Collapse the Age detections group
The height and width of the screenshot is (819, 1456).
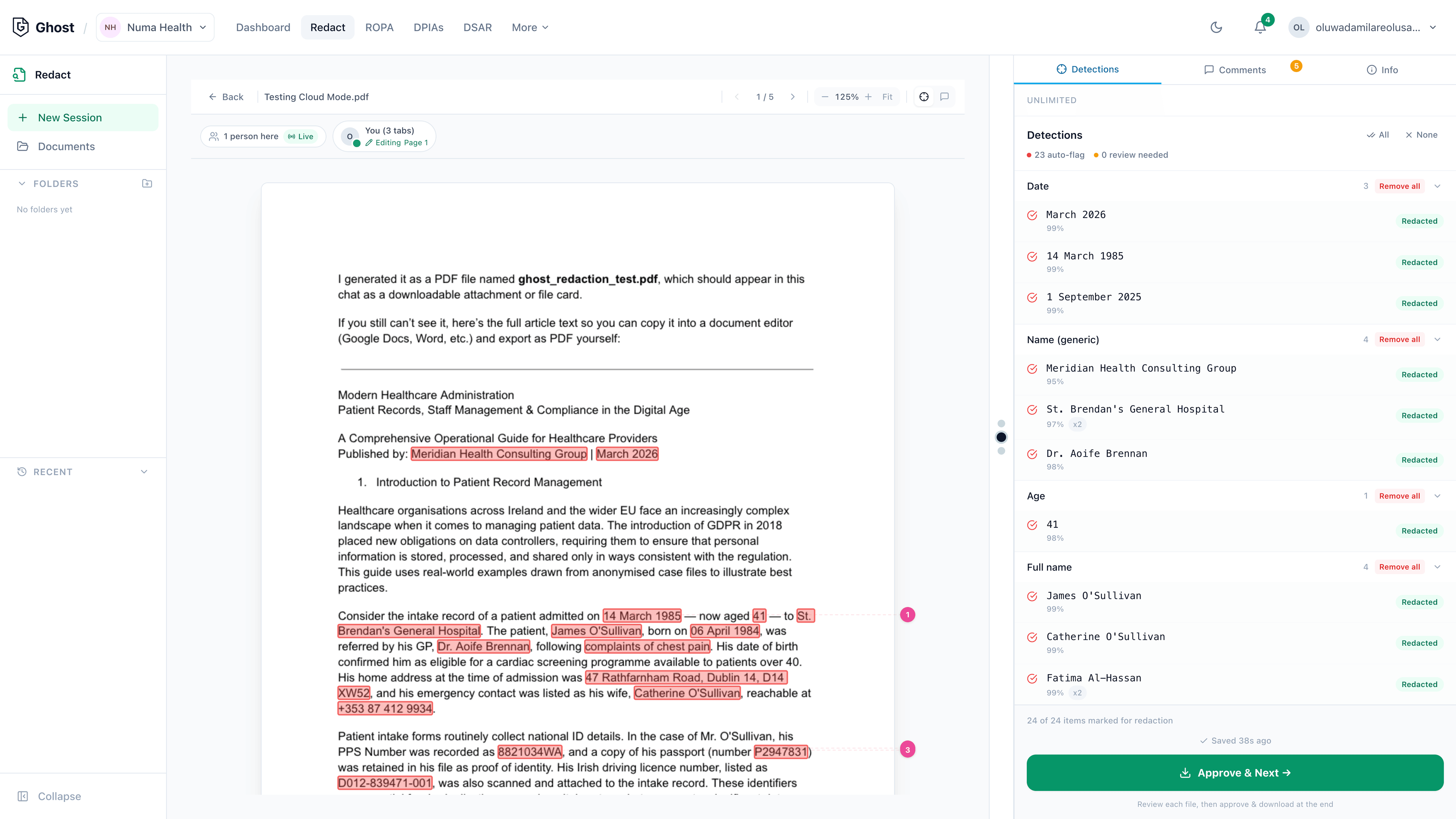point(1437,496)
